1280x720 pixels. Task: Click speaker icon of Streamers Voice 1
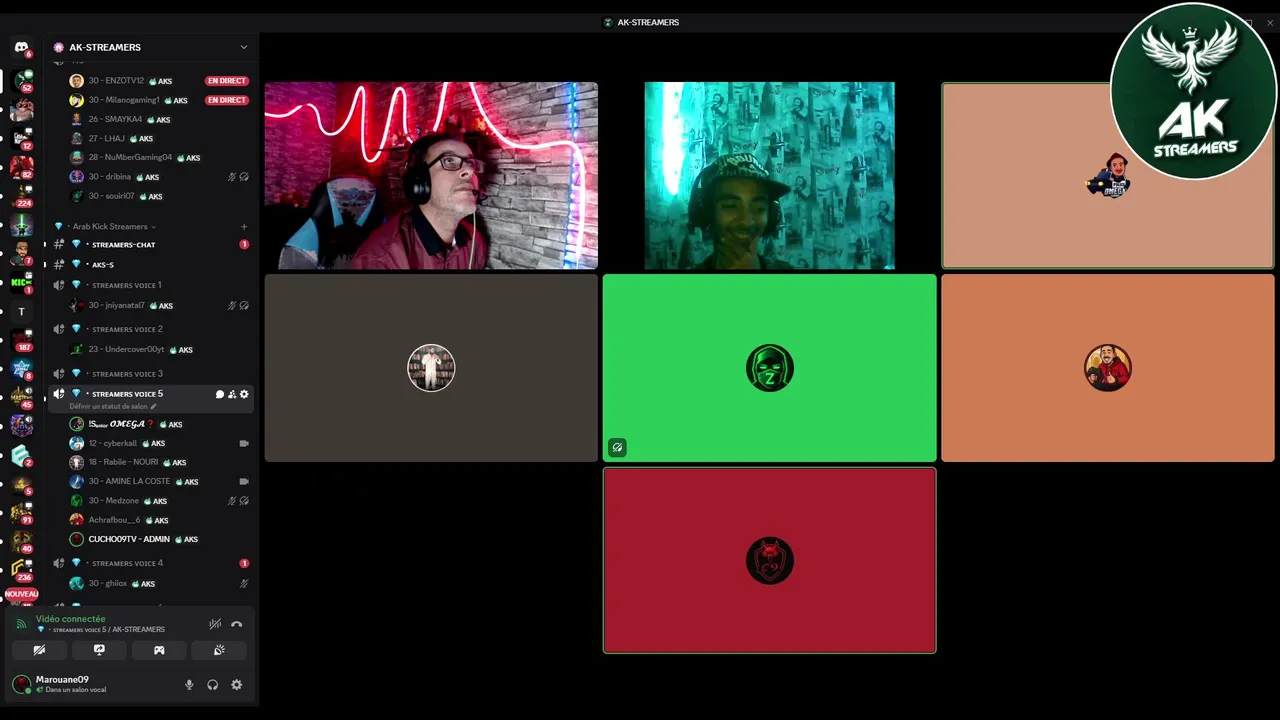click(x=59, y=285)
